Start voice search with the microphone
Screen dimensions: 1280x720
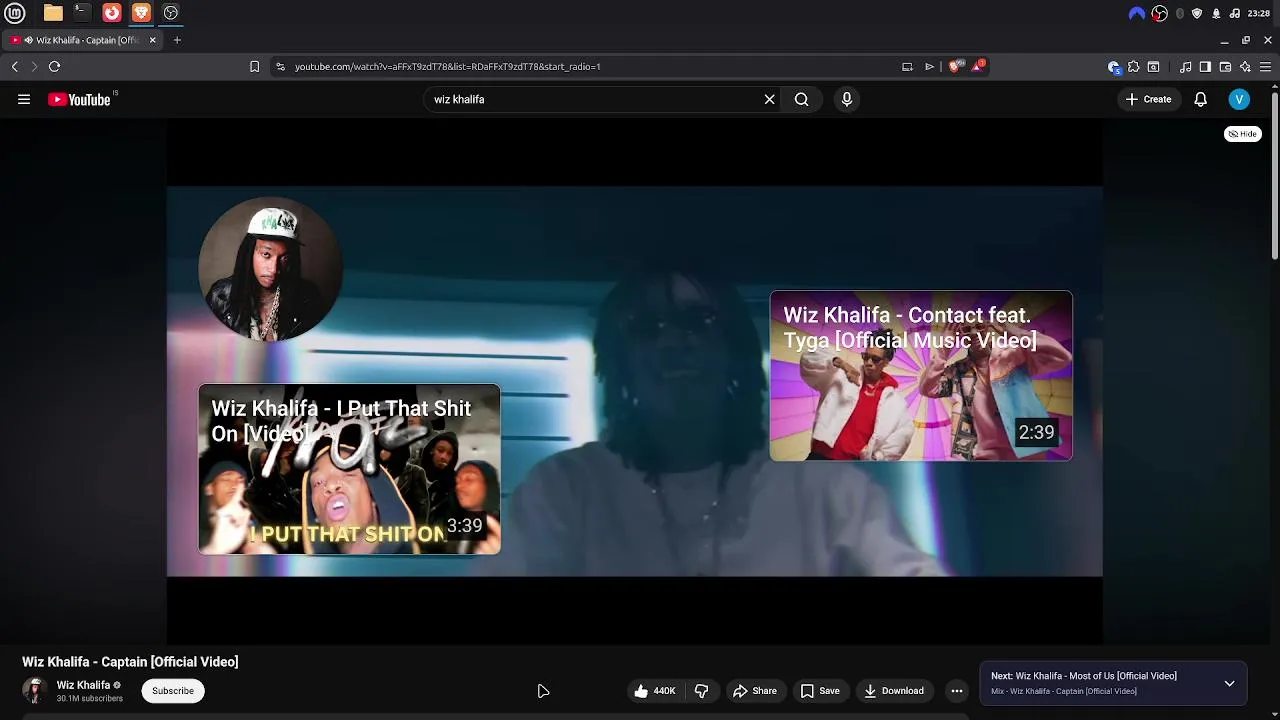tap(847, 99)
